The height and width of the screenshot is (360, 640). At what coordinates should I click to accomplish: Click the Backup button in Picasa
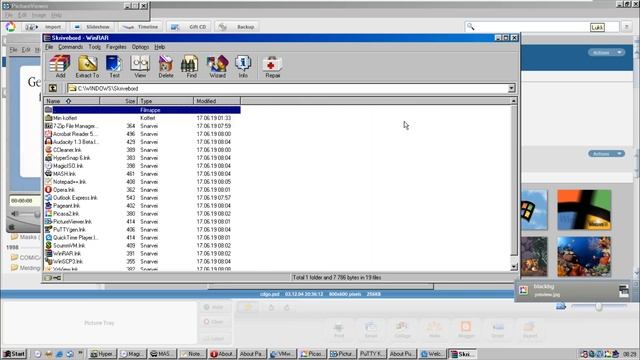click(x=237, y=27)
